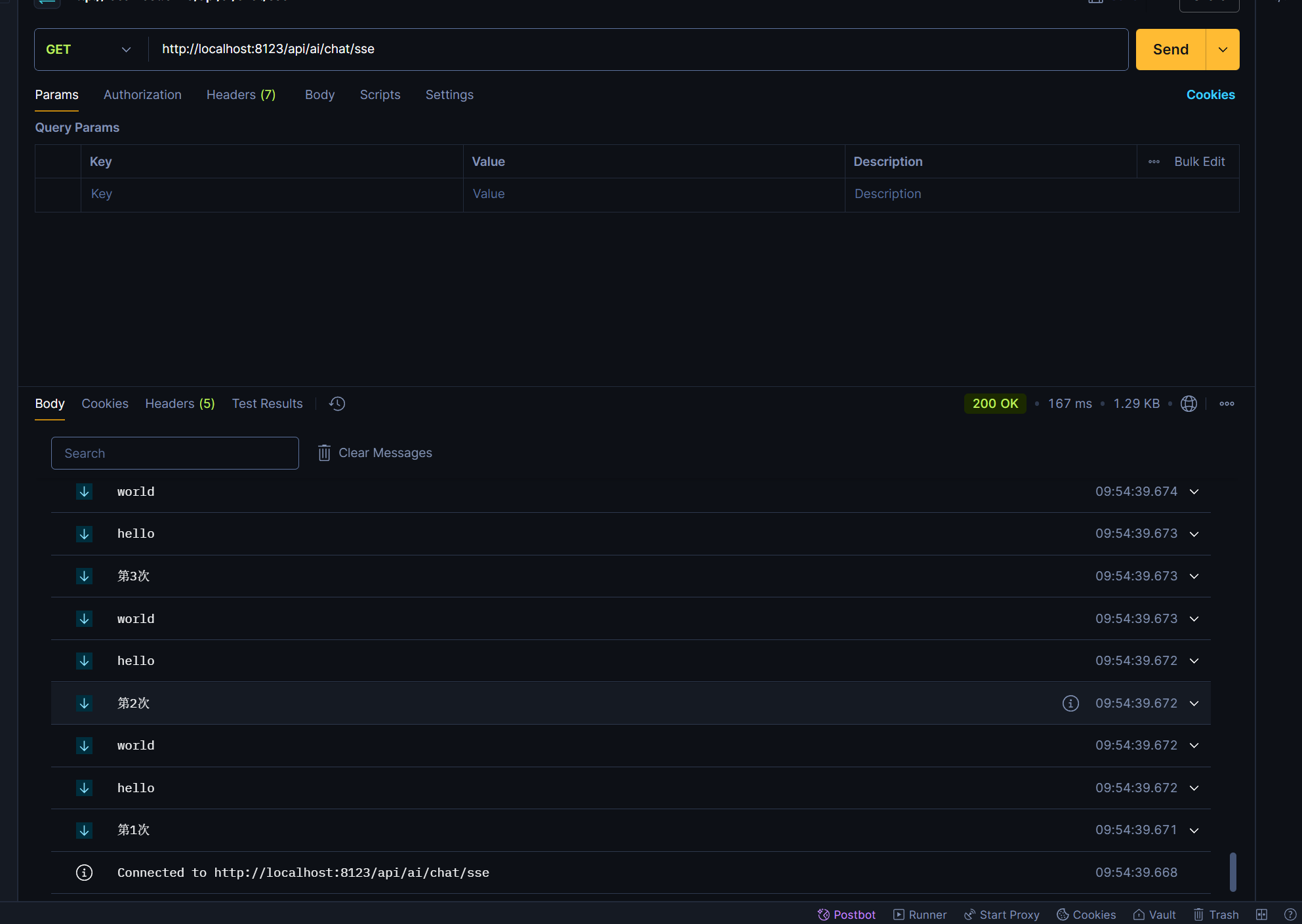Screen dimensions: 1302x924
Task: Open the collection Runner
Action: pyautogui.click(x=920, y=914)
